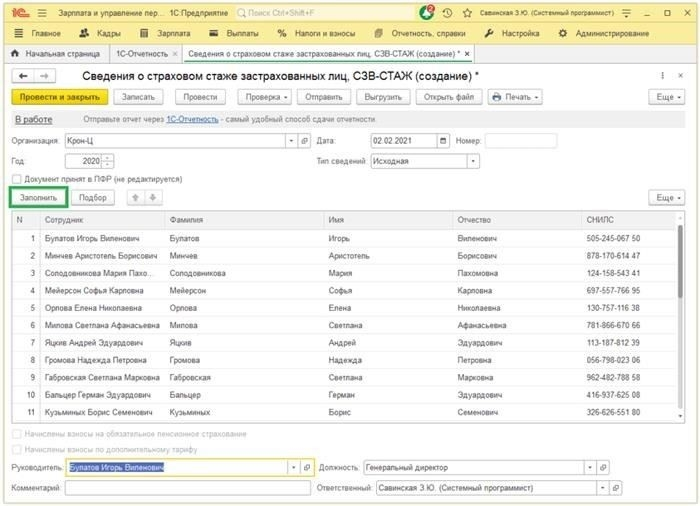This screenshot has width=700, height=506.
Task: Select the row Минчев Аристотель Борисович
Action: click(x=344, y=255)
